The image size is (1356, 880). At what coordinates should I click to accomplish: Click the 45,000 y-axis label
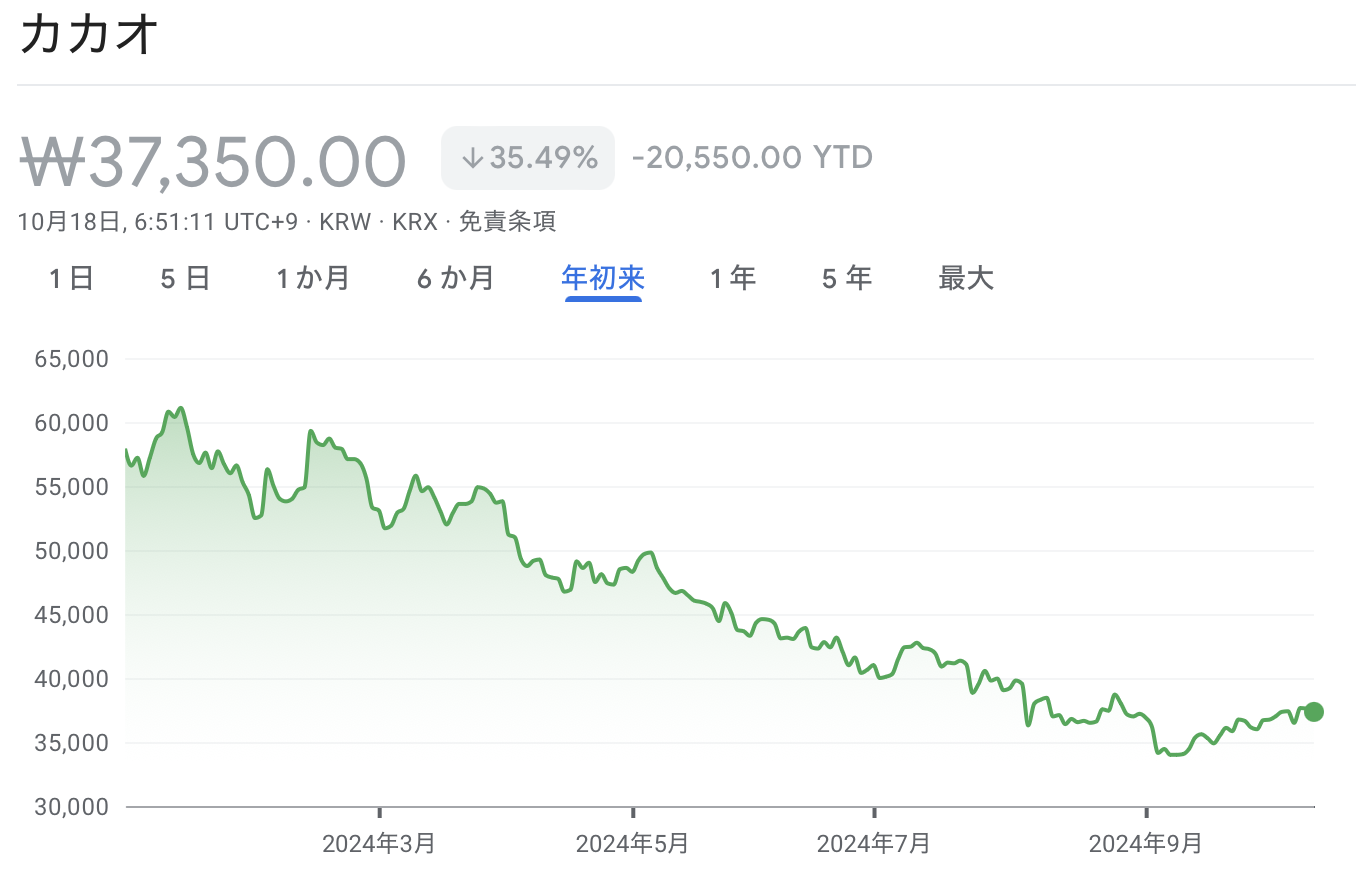[x=70, y=615]
